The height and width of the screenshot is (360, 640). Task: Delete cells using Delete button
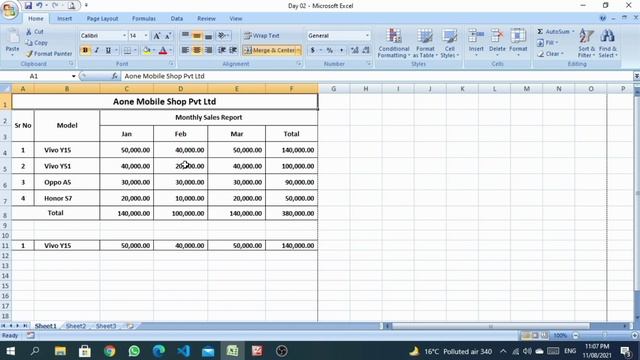pyautogui.click(x=497, y=42)
